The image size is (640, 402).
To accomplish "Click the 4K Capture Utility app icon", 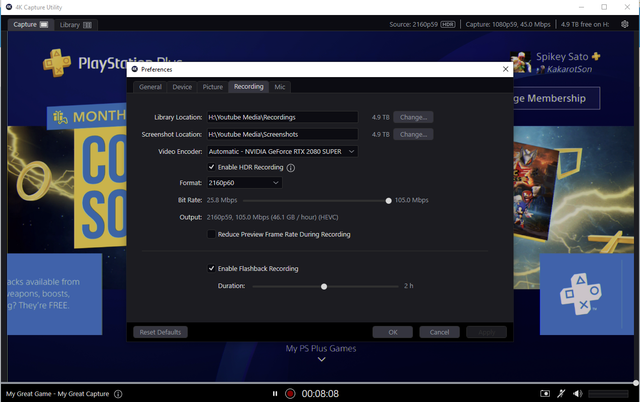I will pos(9,7).
